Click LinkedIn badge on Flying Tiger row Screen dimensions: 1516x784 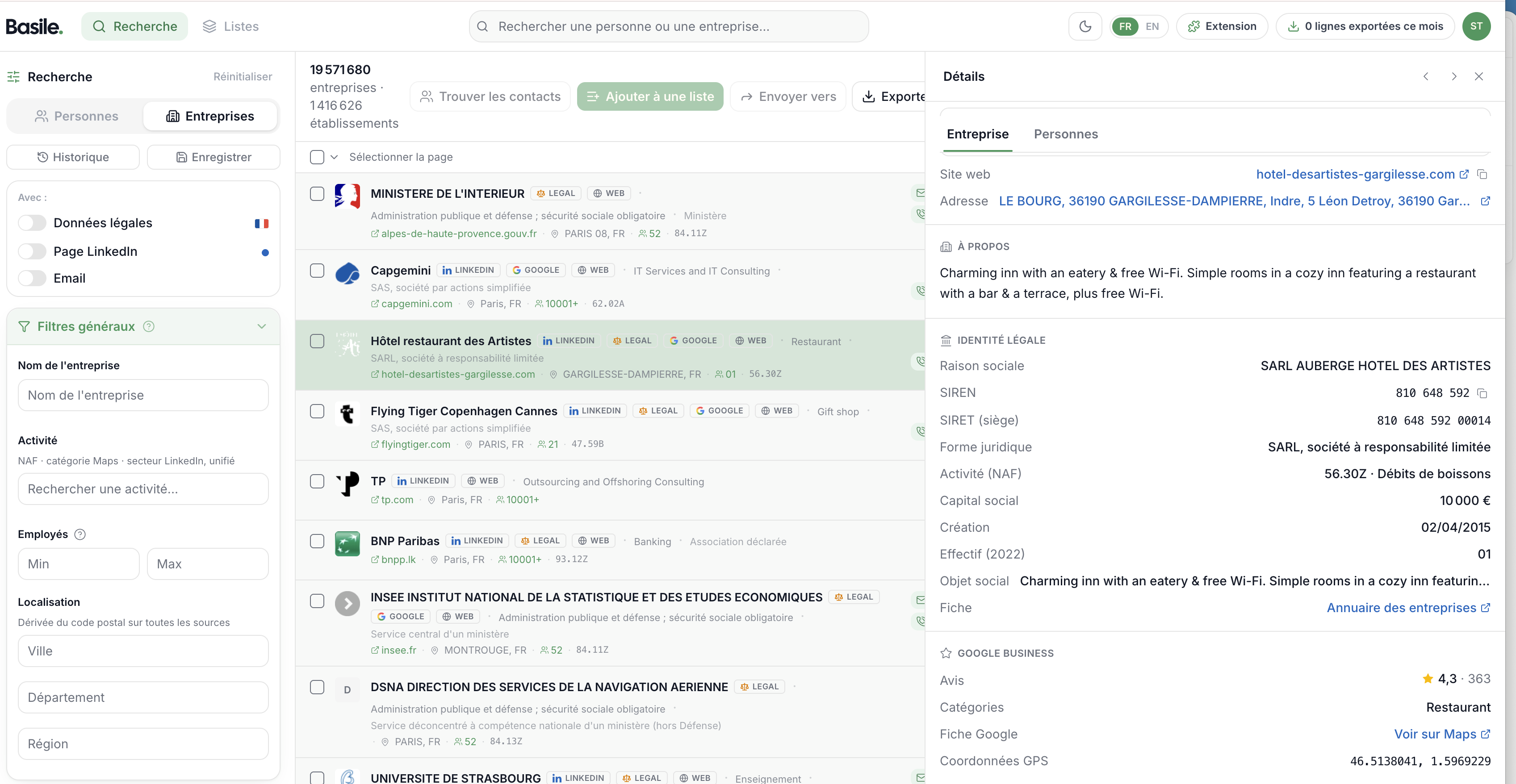tap(595, 410)
